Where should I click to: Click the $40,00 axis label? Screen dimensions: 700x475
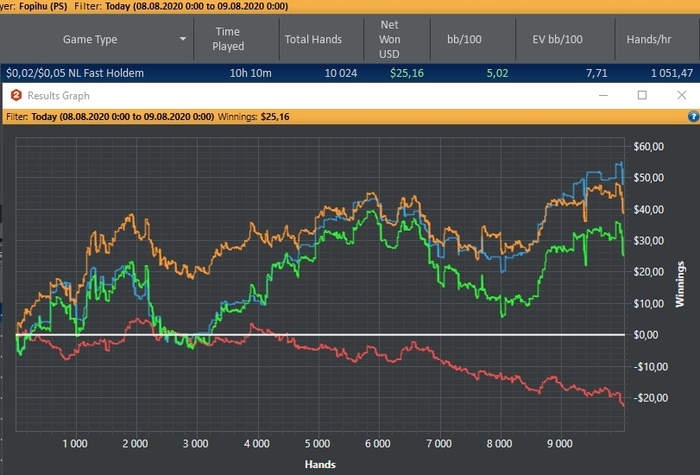tap(649, 209)
